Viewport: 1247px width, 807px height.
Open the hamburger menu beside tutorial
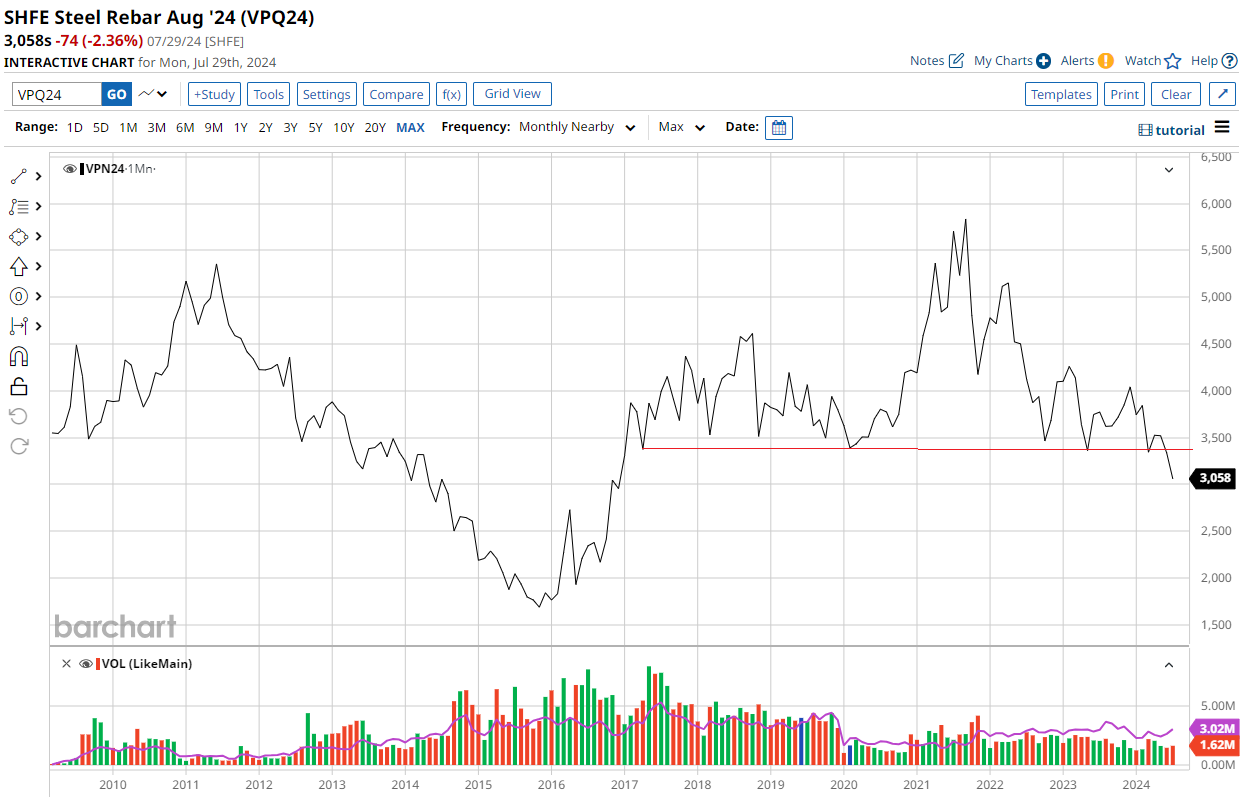(1222, 128)
